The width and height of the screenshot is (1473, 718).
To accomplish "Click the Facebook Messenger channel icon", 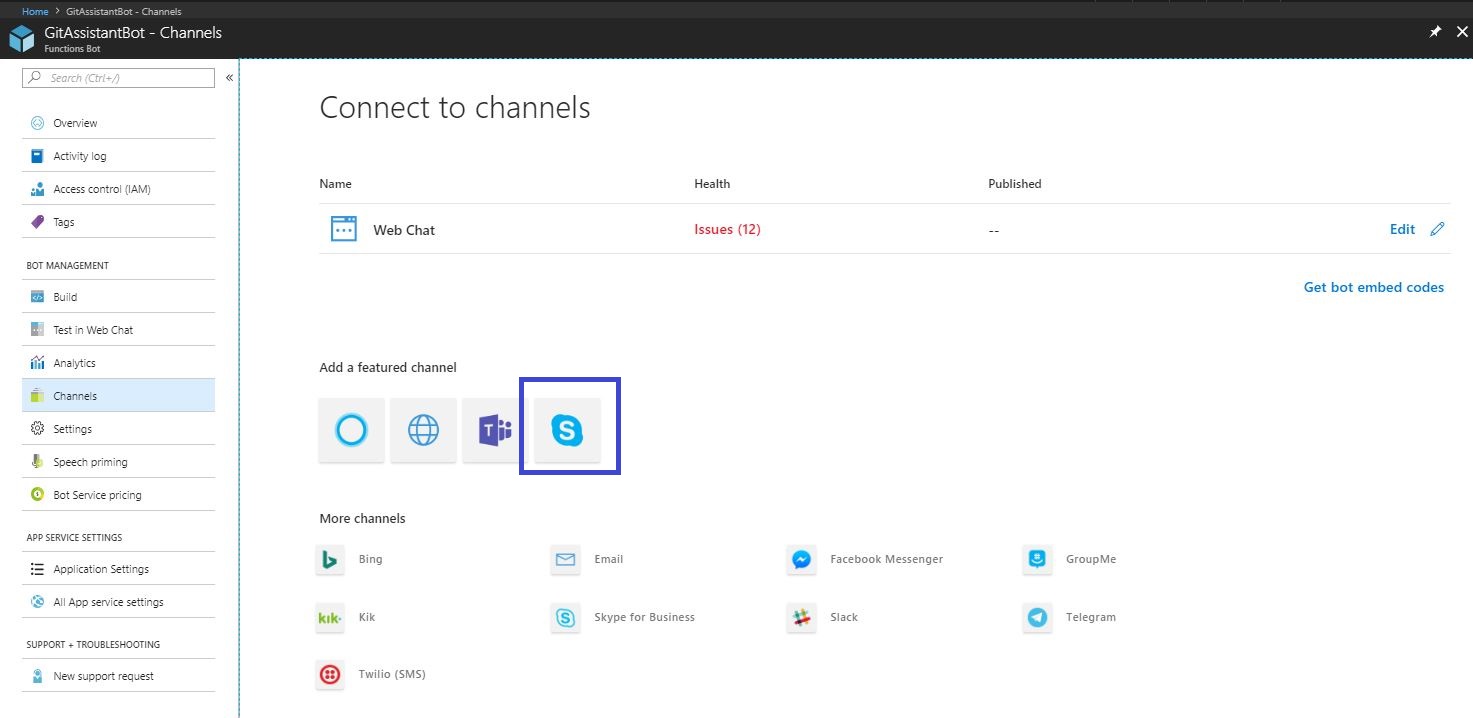I will click(801, 560).
